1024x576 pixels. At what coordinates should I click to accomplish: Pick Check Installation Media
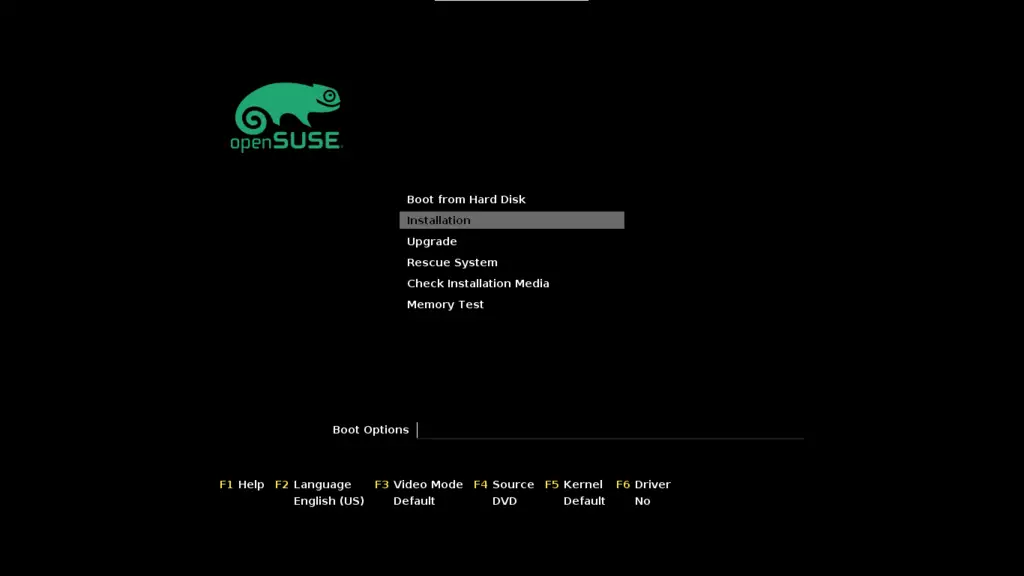click(x=478, y=283)
